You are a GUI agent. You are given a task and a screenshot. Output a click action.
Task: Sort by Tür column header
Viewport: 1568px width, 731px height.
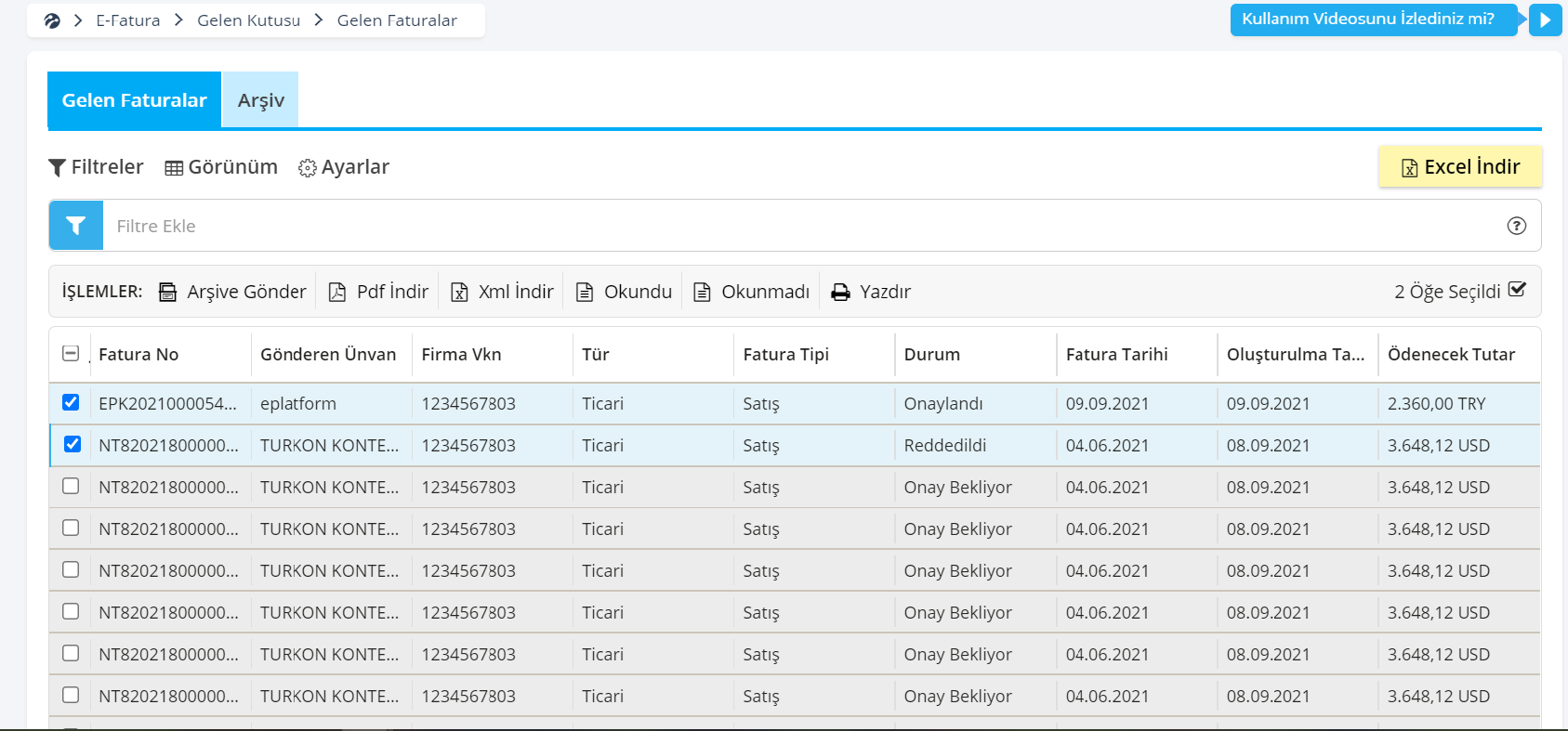[596, 354]
